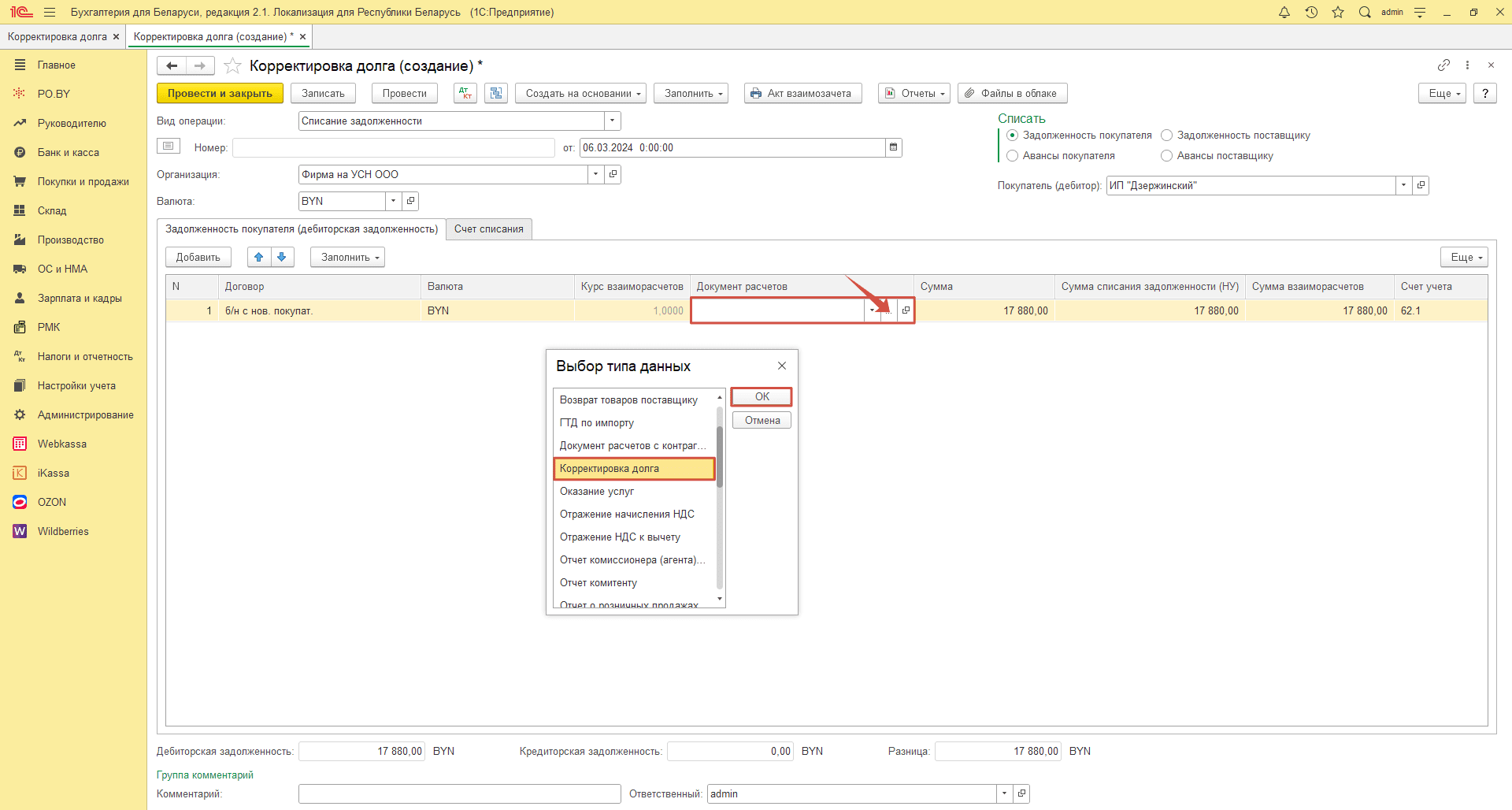This screenshot has width=1512, height=810.
Task: Open Wildberries section in sidebar
Action: pyautogui.click(x=63, y=531)
